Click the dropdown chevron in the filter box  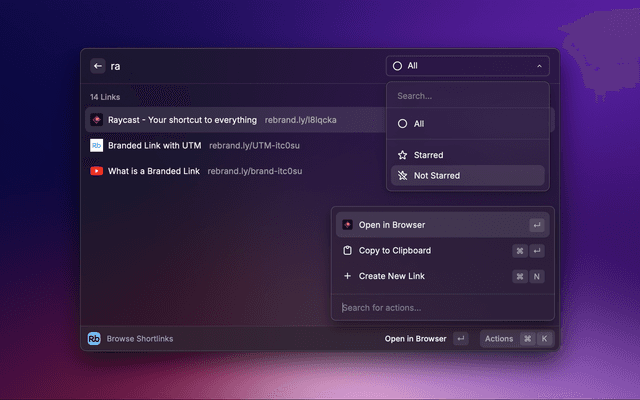[x=539, y=66]
